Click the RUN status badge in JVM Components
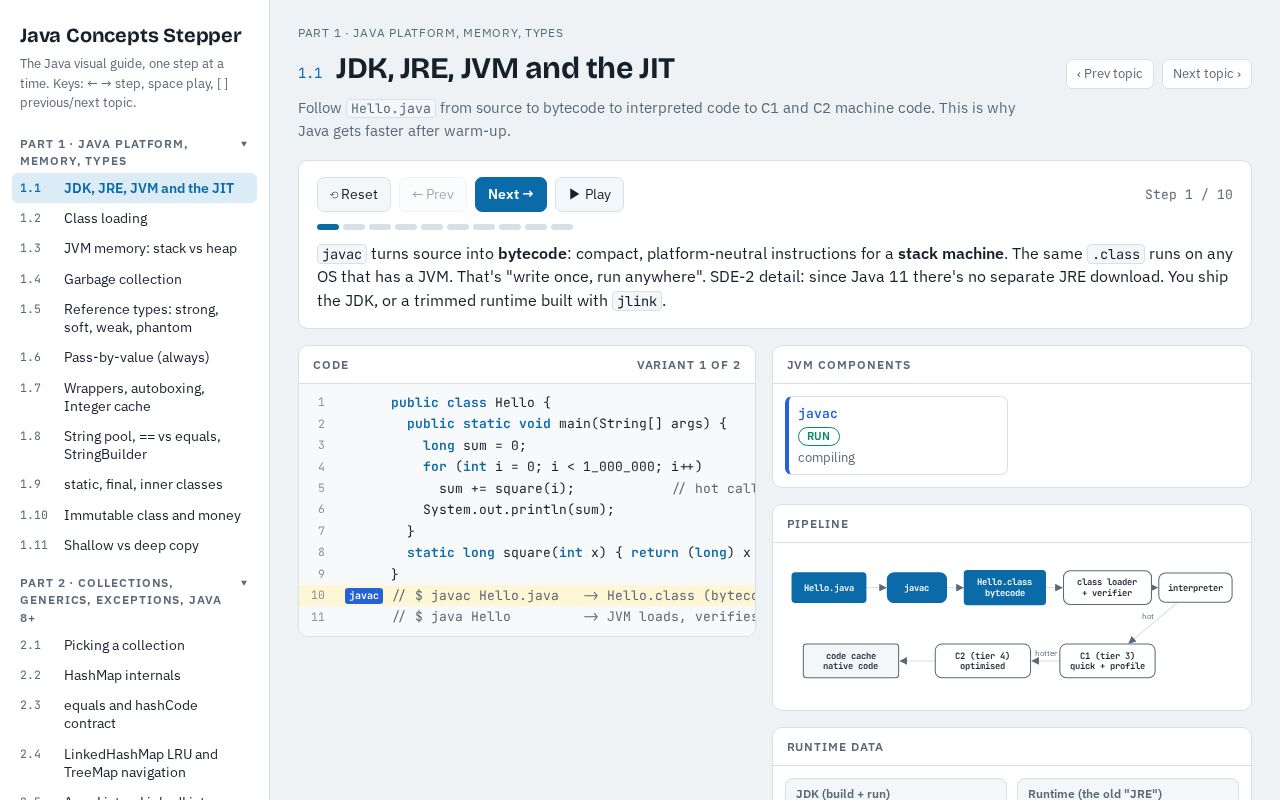This screenshot has height=800, width=1280. (x=819, y=436)
